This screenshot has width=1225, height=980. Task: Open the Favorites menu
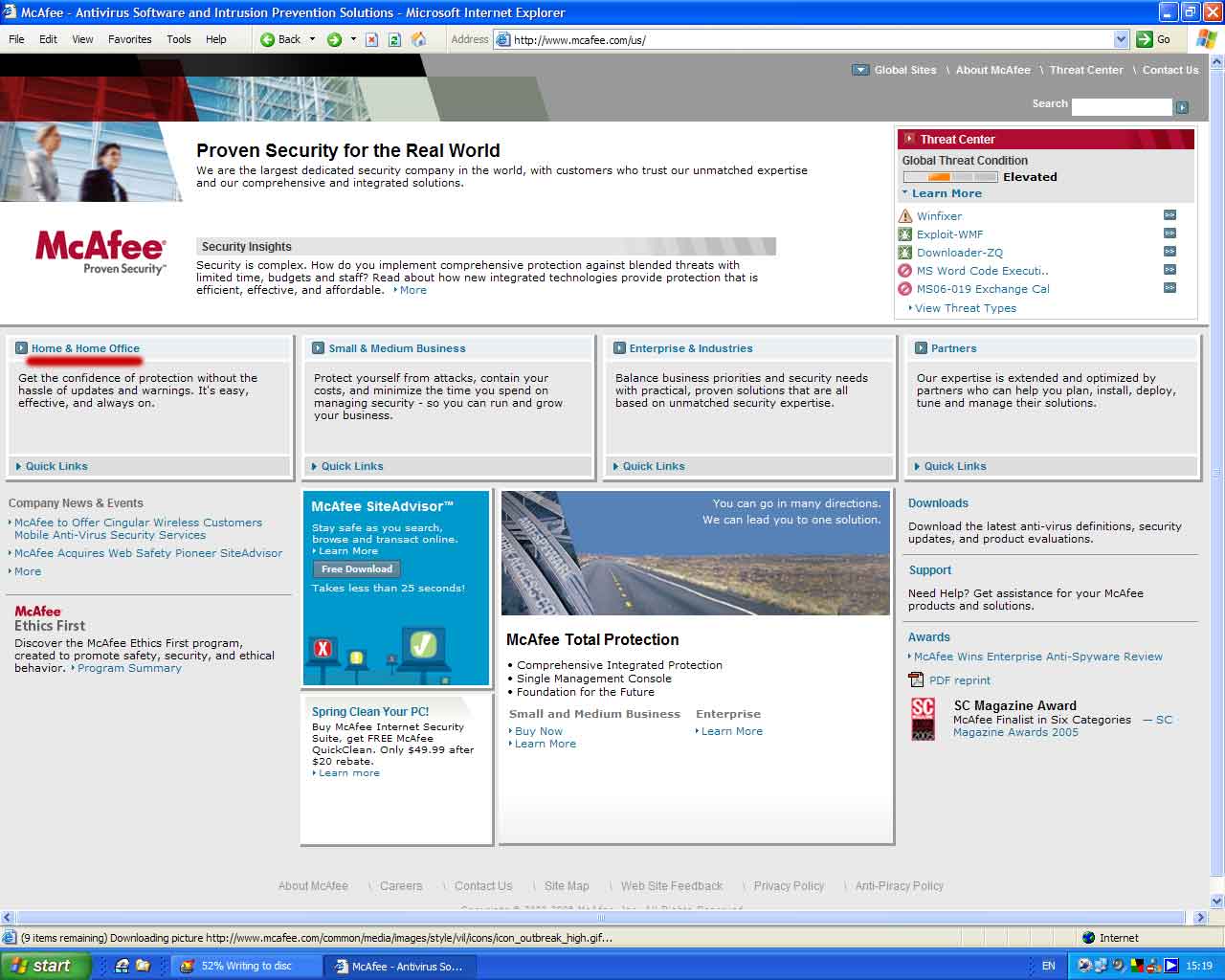pos(130,39)
